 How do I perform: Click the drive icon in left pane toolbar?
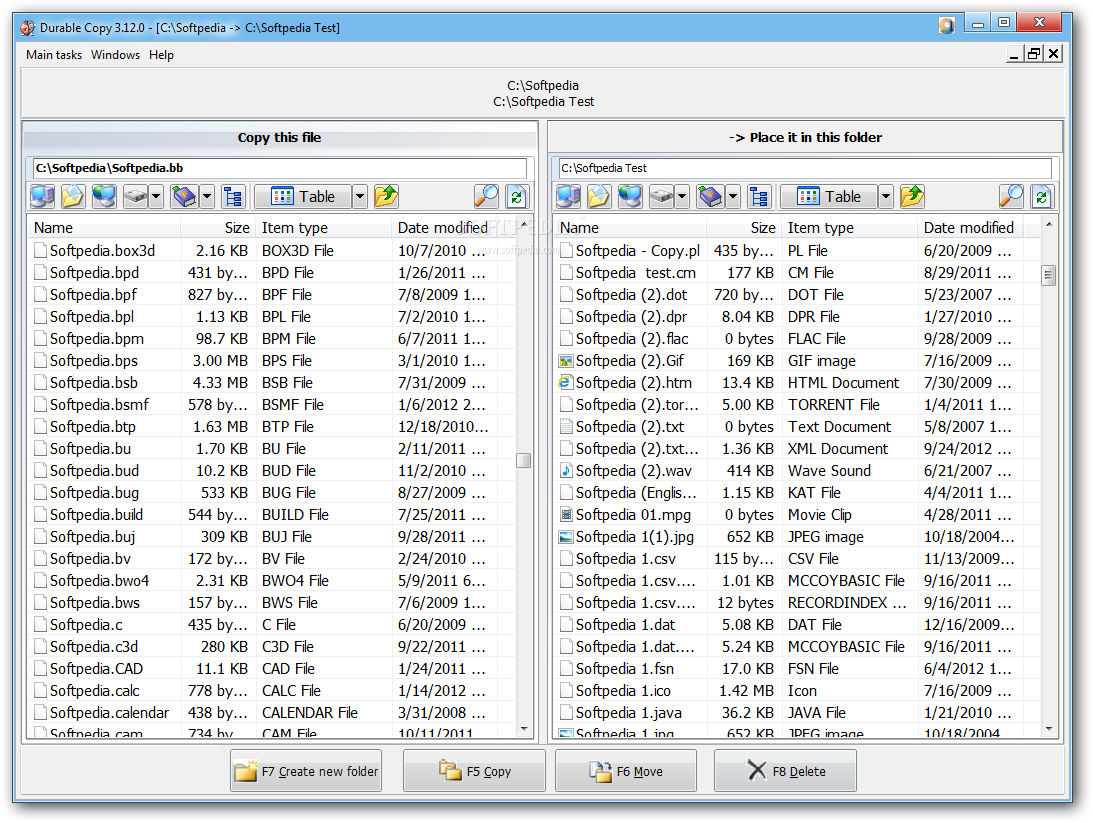[x=136, y=197]
